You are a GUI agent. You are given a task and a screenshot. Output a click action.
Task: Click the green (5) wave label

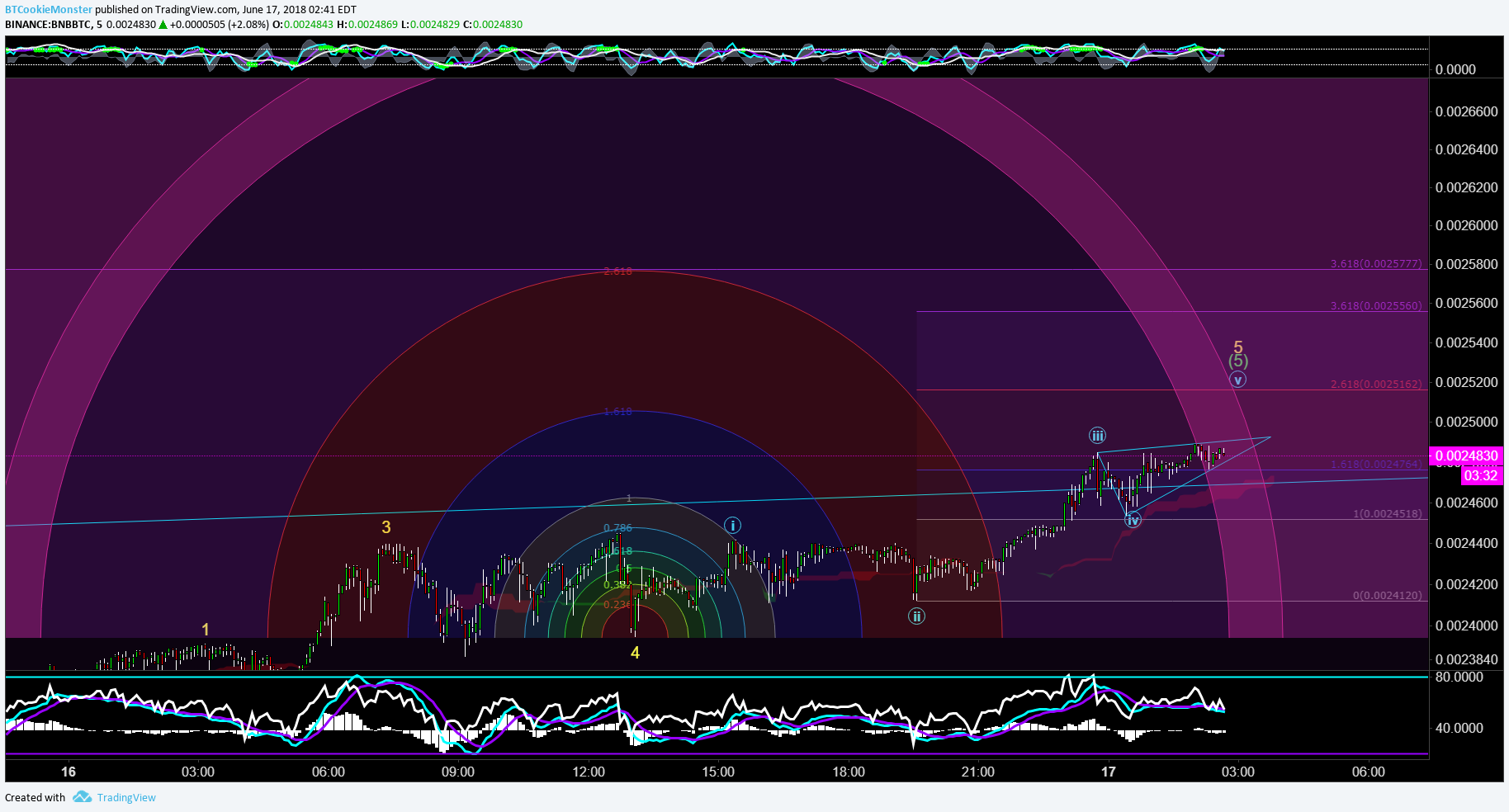[x=1238, y=361]
